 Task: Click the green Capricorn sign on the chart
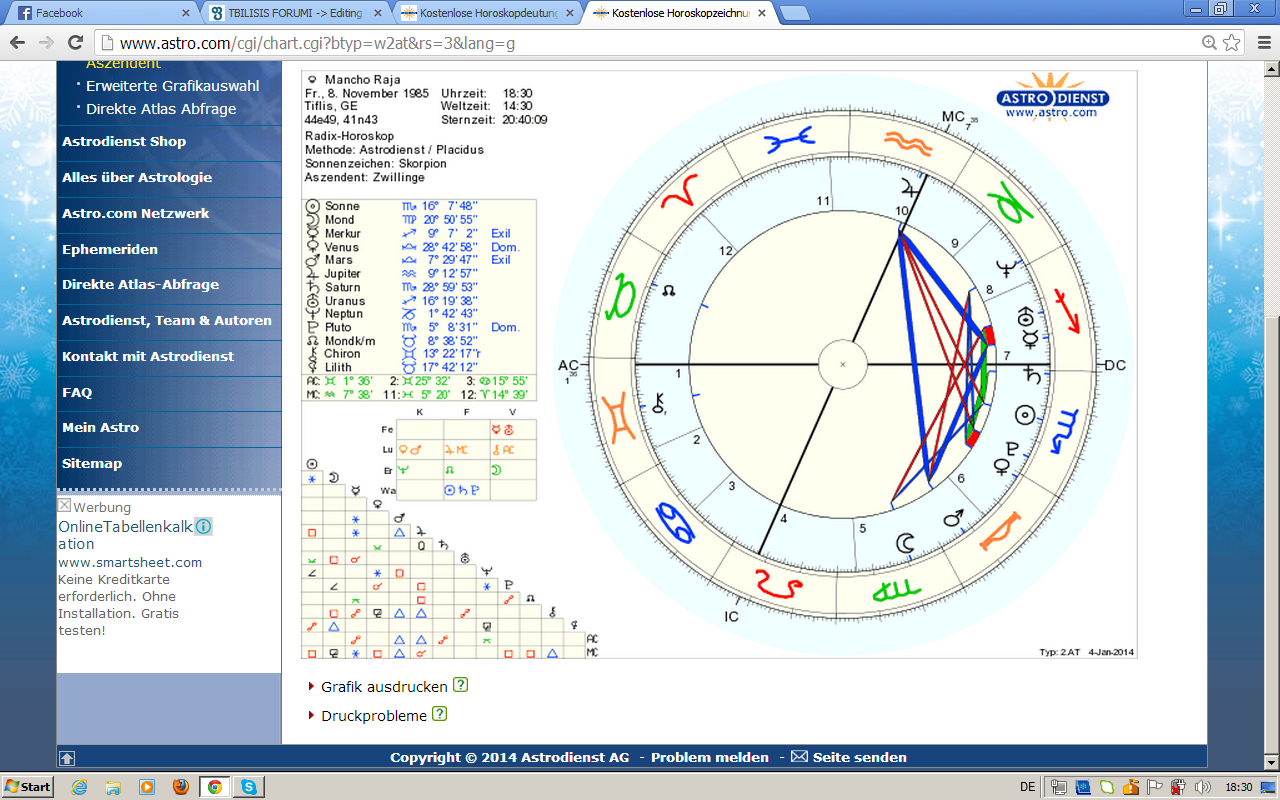(1008, 201)
